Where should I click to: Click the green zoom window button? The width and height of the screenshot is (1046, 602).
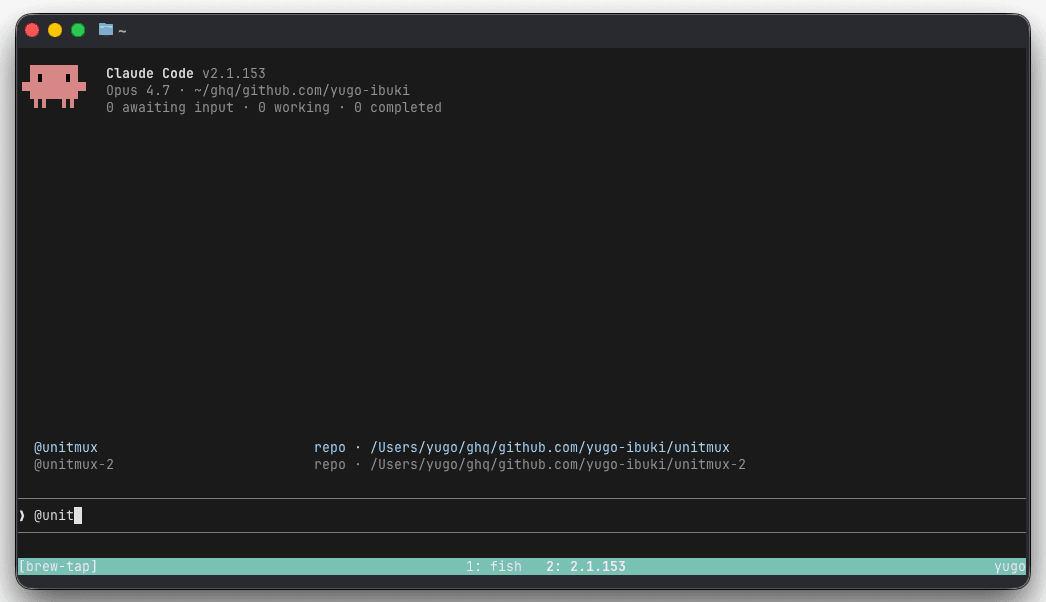78,30
